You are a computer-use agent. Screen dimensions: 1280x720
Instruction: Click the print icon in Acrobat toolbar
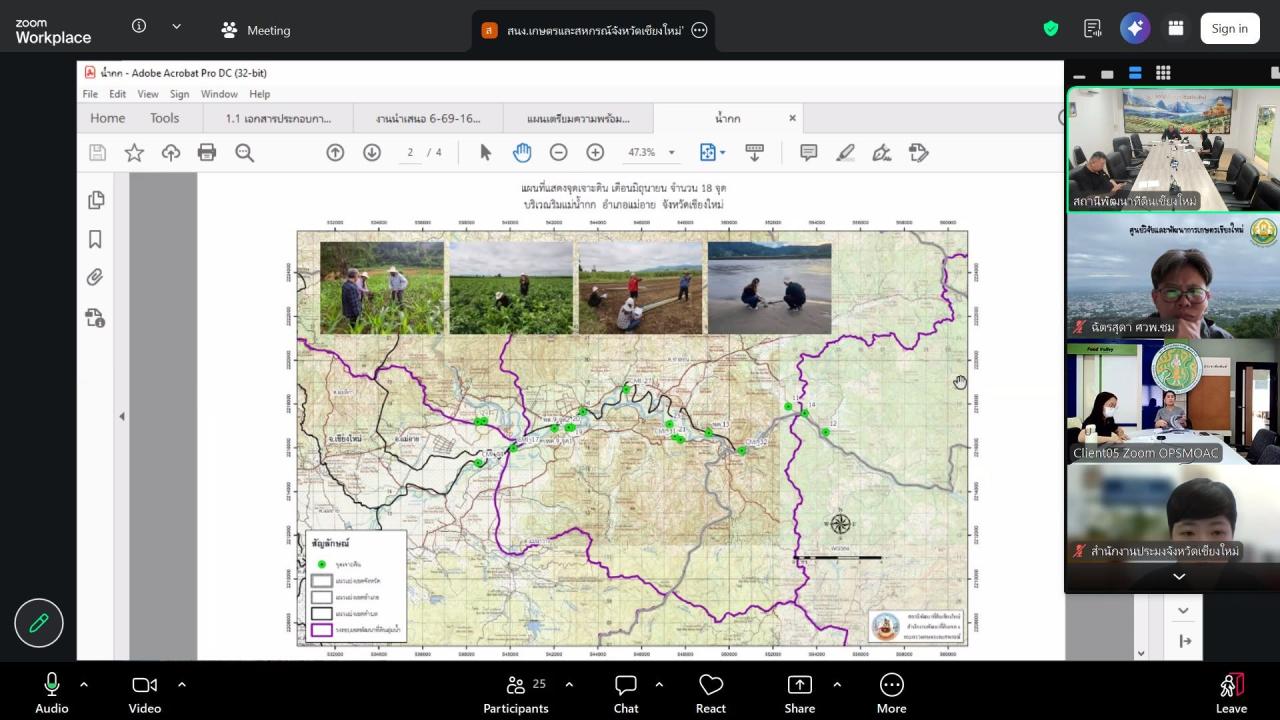pyautogui.click(x=207, y=153)
